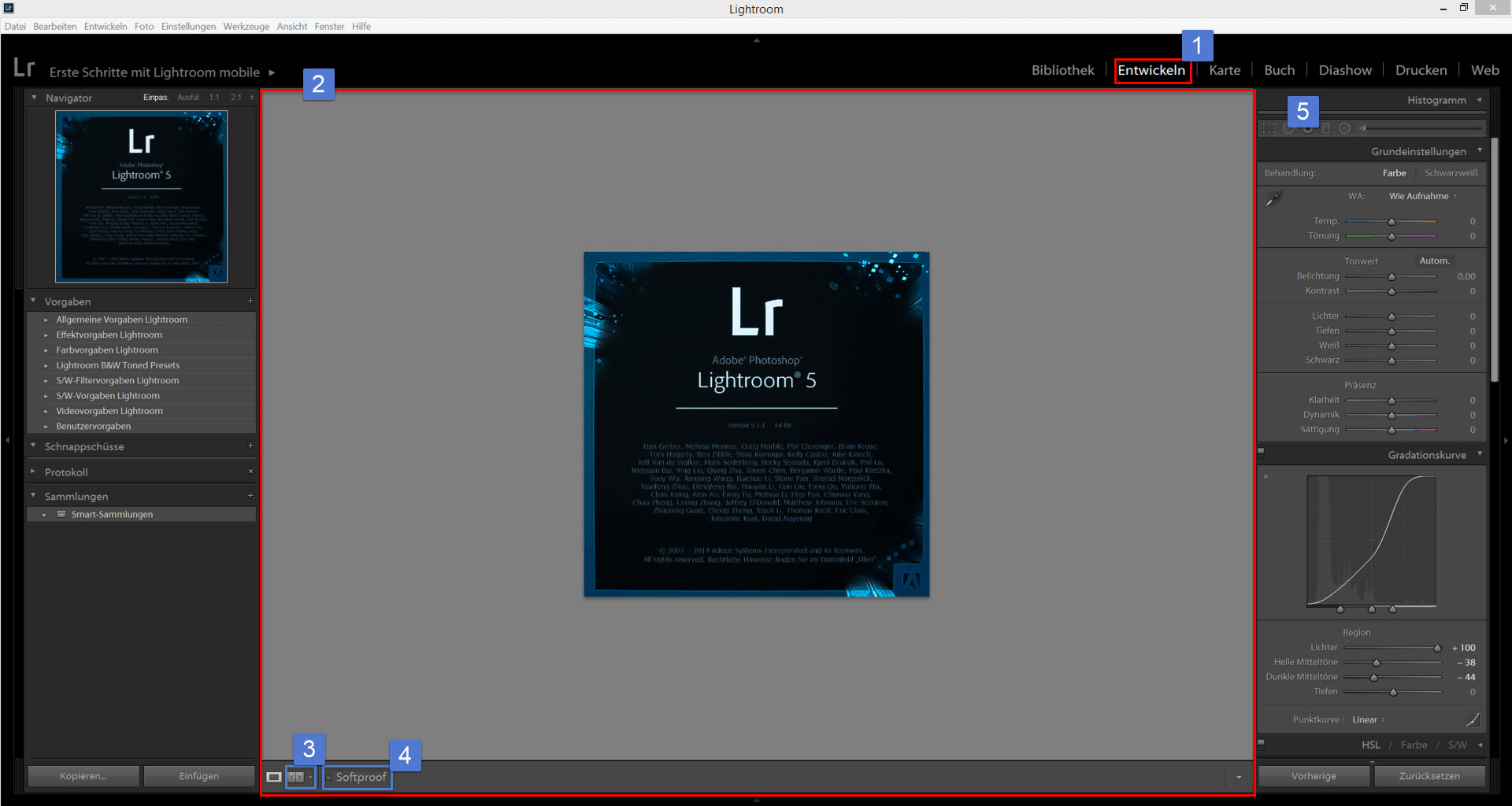
Task: Open before/after view options dropdown
Action: click(x=310, y=778)
